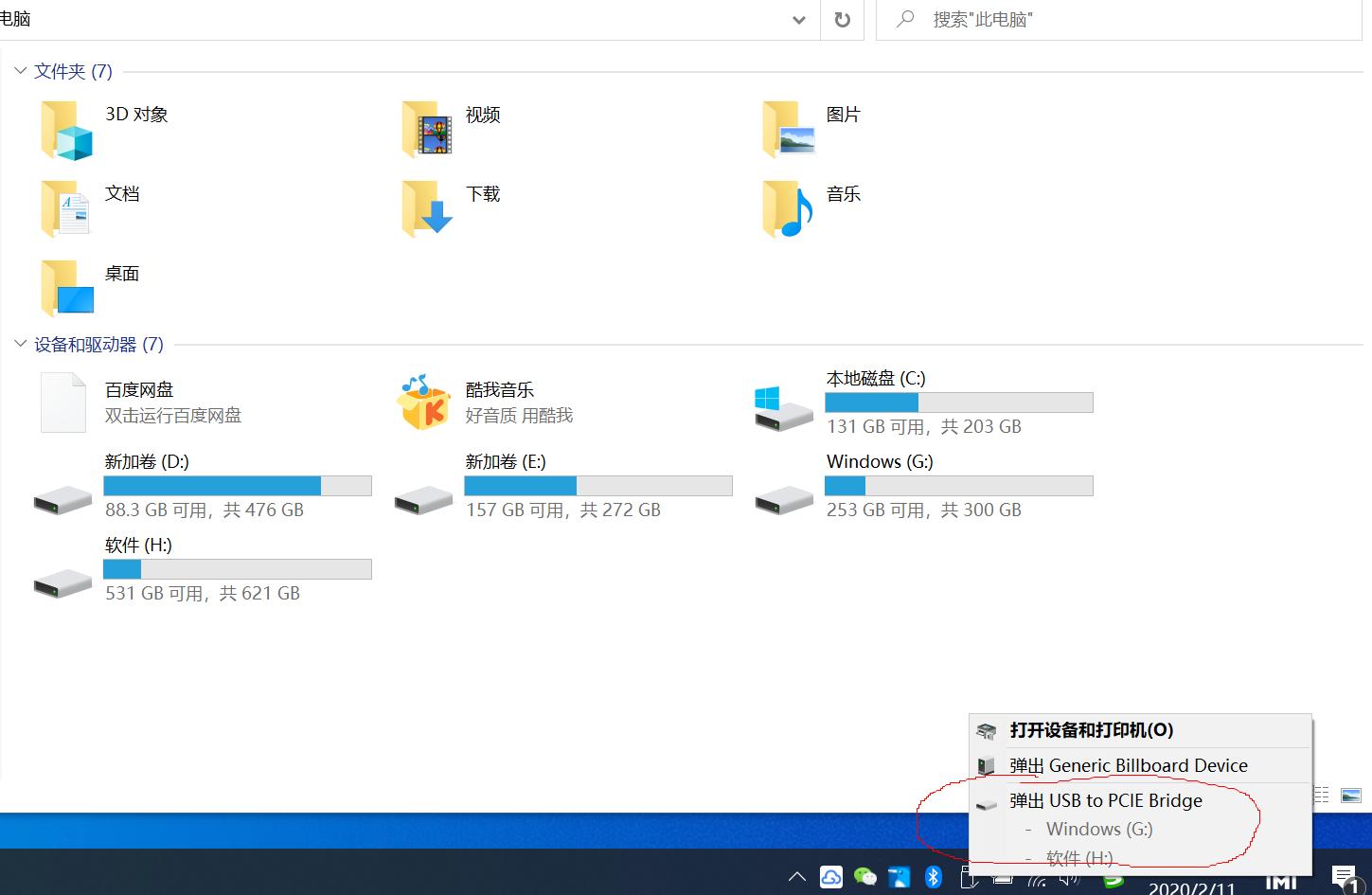The image size is (1372, 895).
Task: Launch 酷我音乐 from its drive icon
Action: click(423, 402)
